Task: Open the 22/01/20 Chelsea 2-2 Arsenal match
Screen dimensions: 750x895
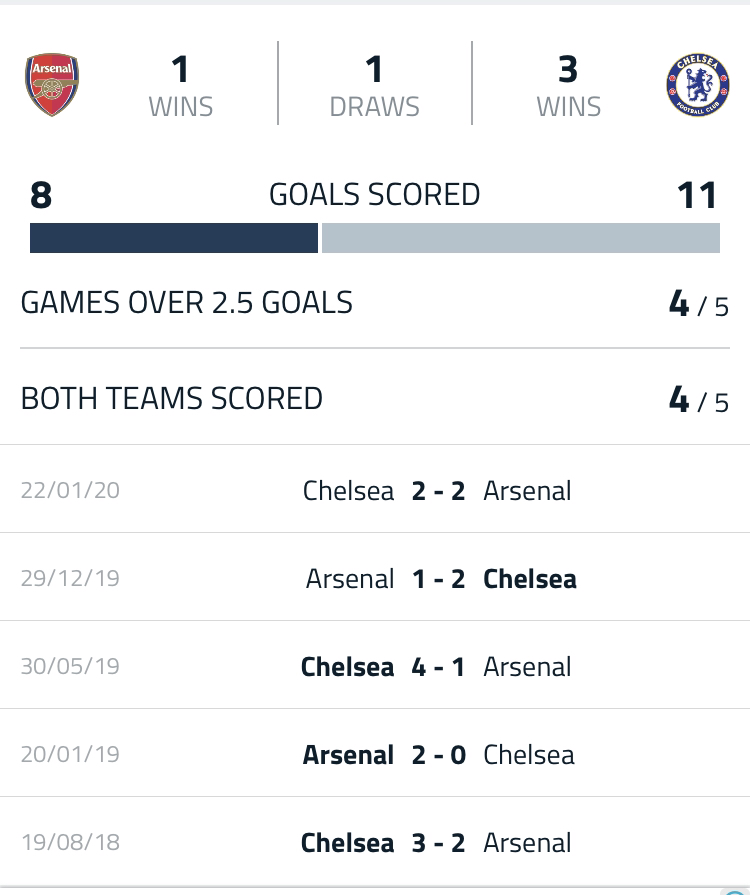Action: [x=375, y=490]
